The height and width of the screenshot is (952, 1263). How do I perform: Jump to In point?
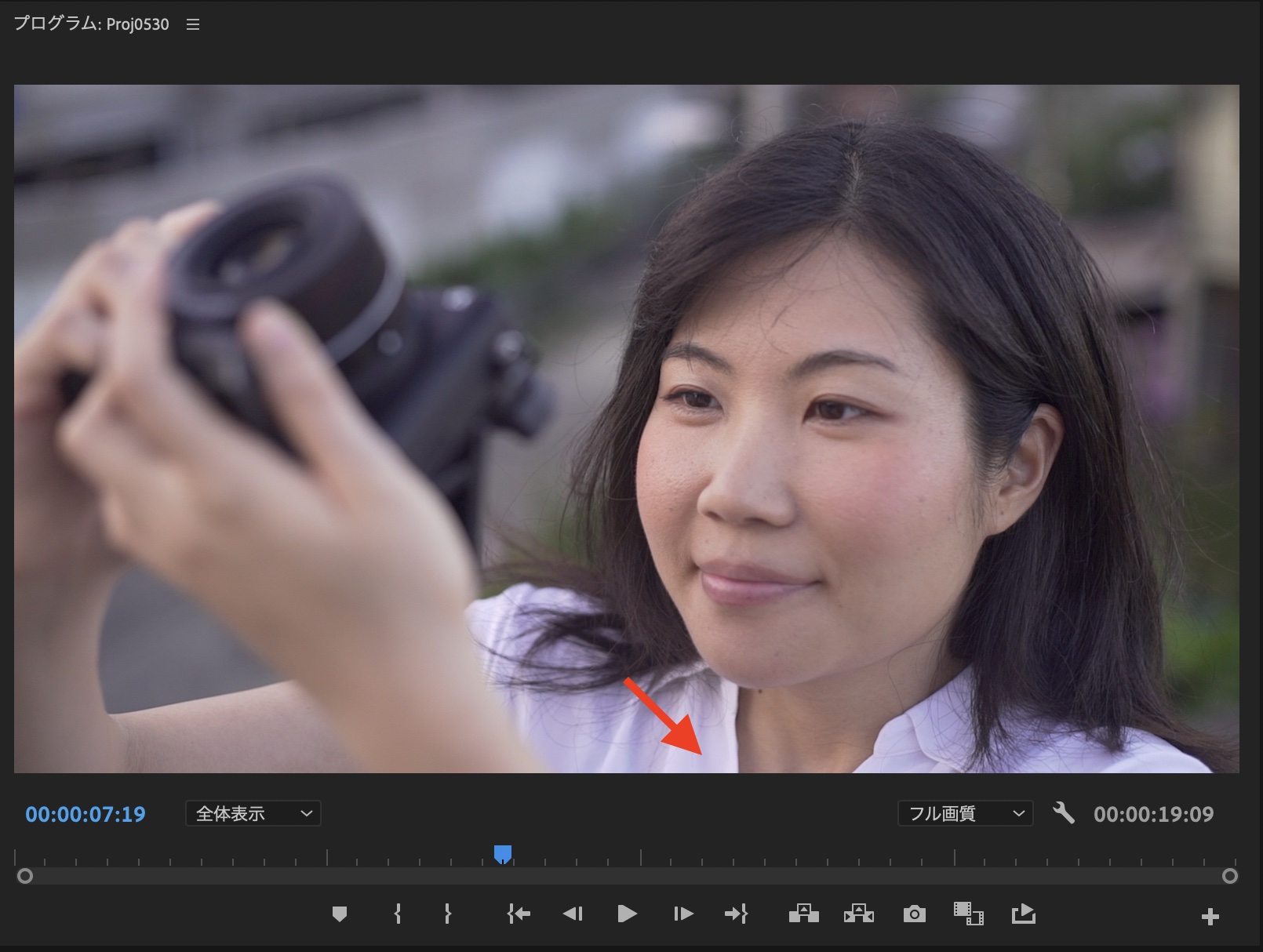[x=519, y=914]
